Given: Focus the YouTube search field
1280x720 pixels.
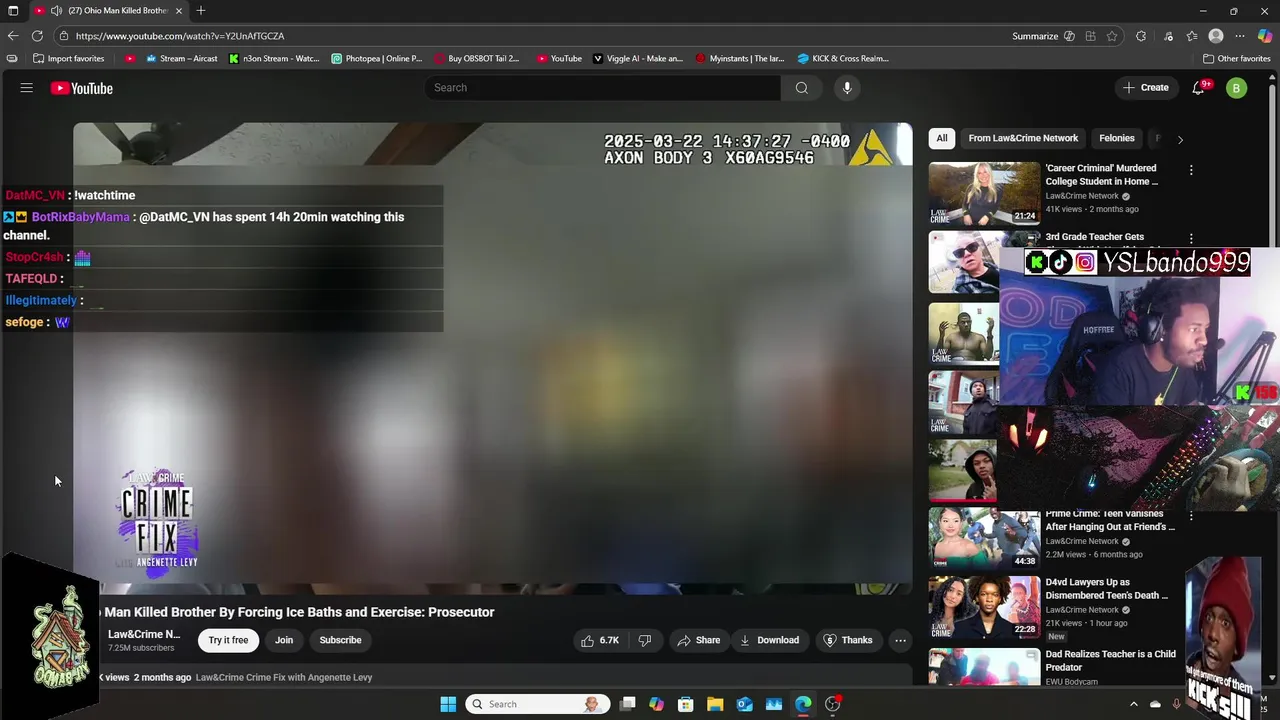Looking at the screenshot, I should (602, 88).
